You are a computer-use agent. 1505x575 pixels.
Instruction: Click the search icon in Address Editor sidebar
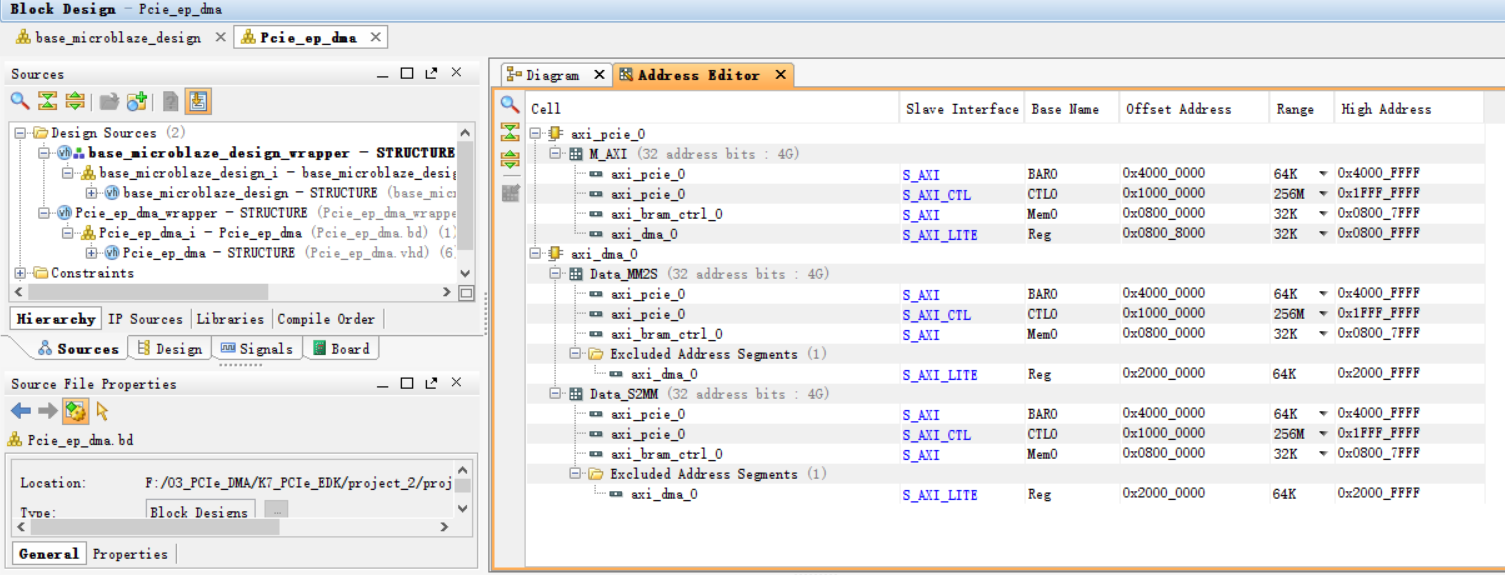510,104
